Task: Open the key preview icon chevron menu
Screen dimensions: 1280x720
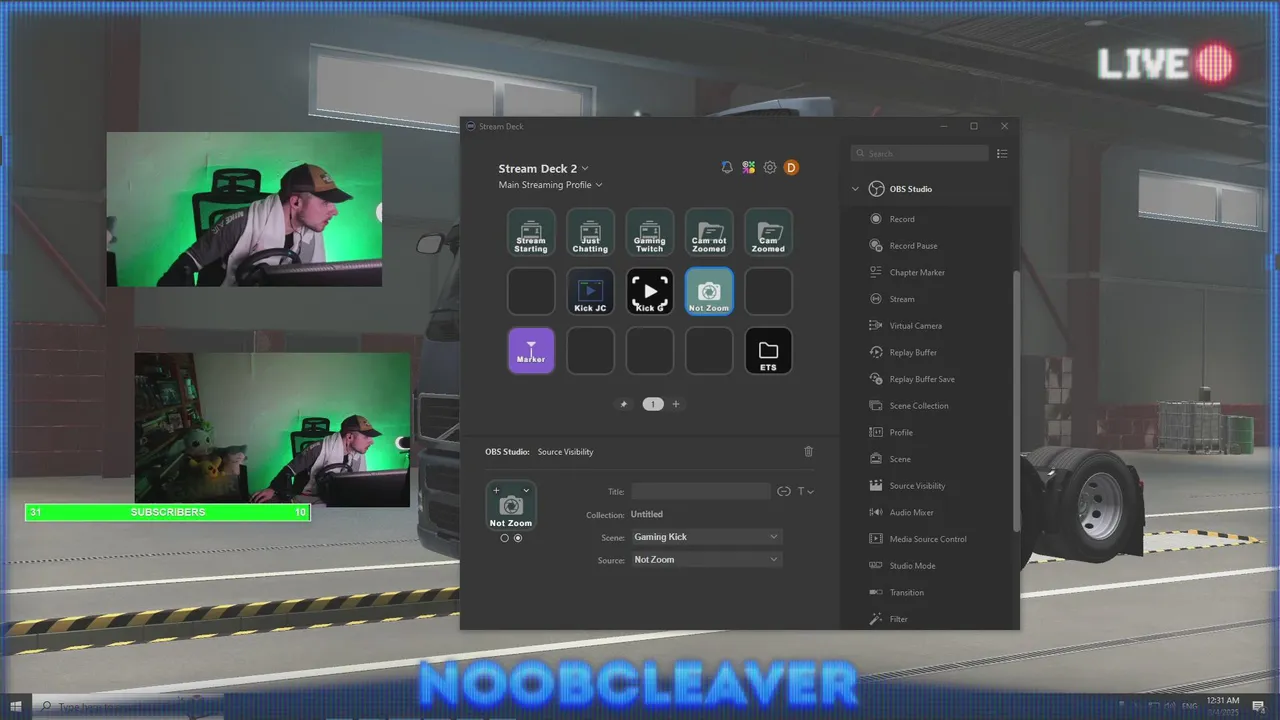Action: [526, 490]
